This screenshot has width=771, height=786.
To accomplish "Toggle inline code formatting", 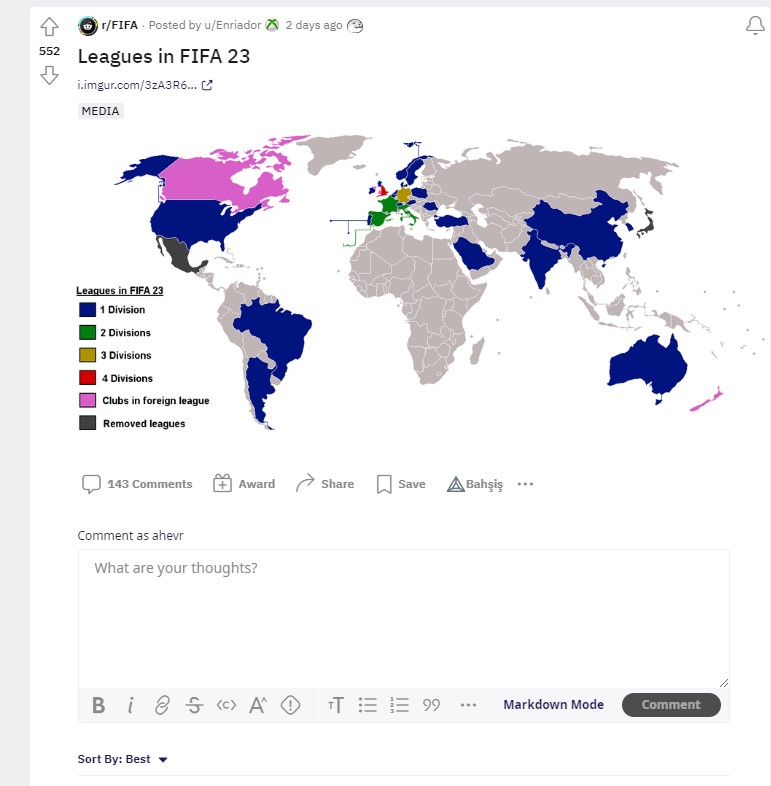I will [226, 705].
